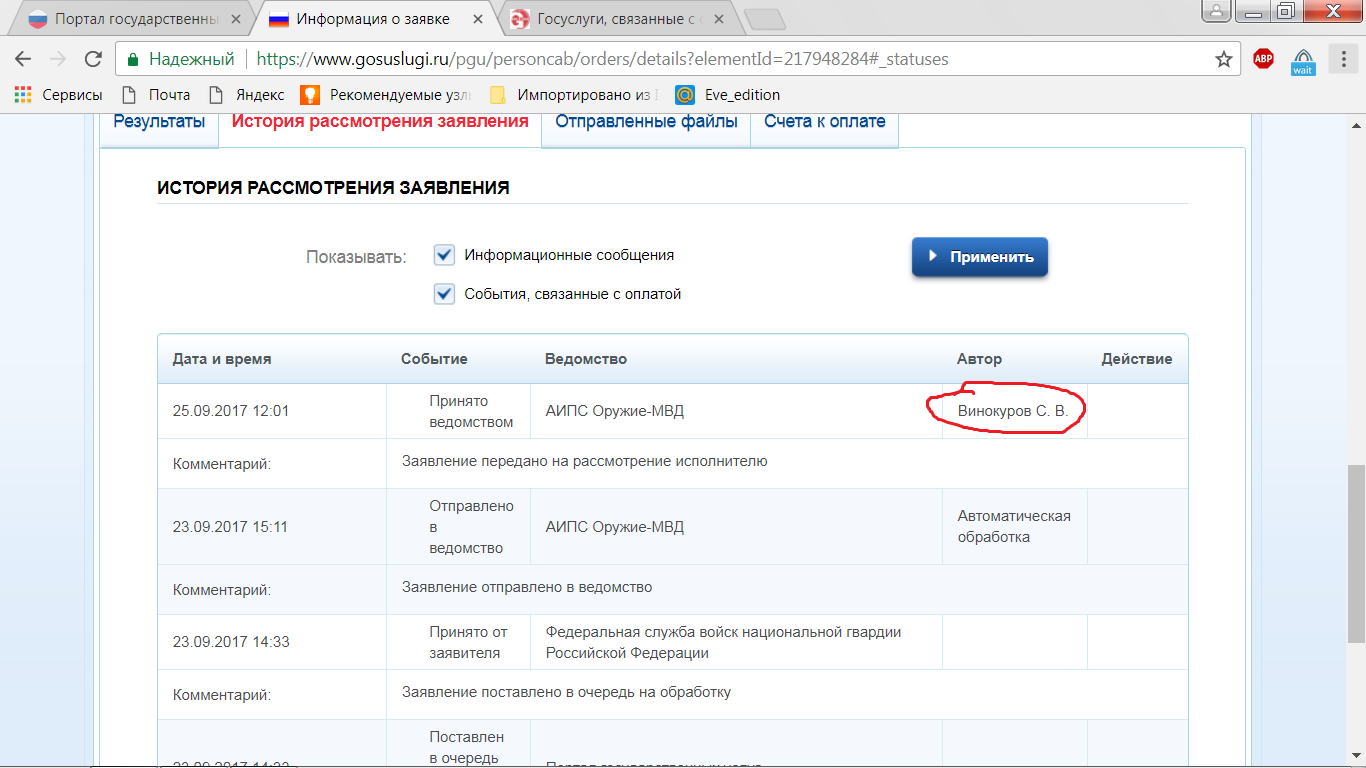Click the Ведомство column header
The width and height of the screenshot is (1366, 768).
click(586, 359)
